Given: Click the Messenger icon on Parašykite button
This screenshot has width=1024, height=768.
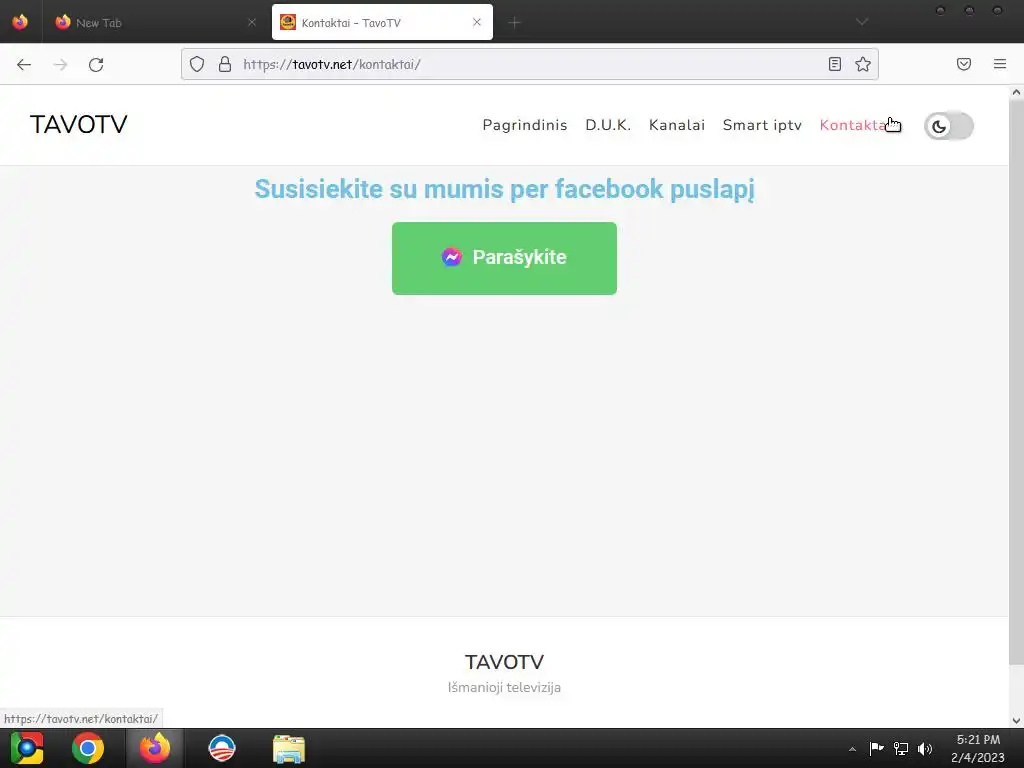Looking at the screenshot, I should click(x=451, y=257).
